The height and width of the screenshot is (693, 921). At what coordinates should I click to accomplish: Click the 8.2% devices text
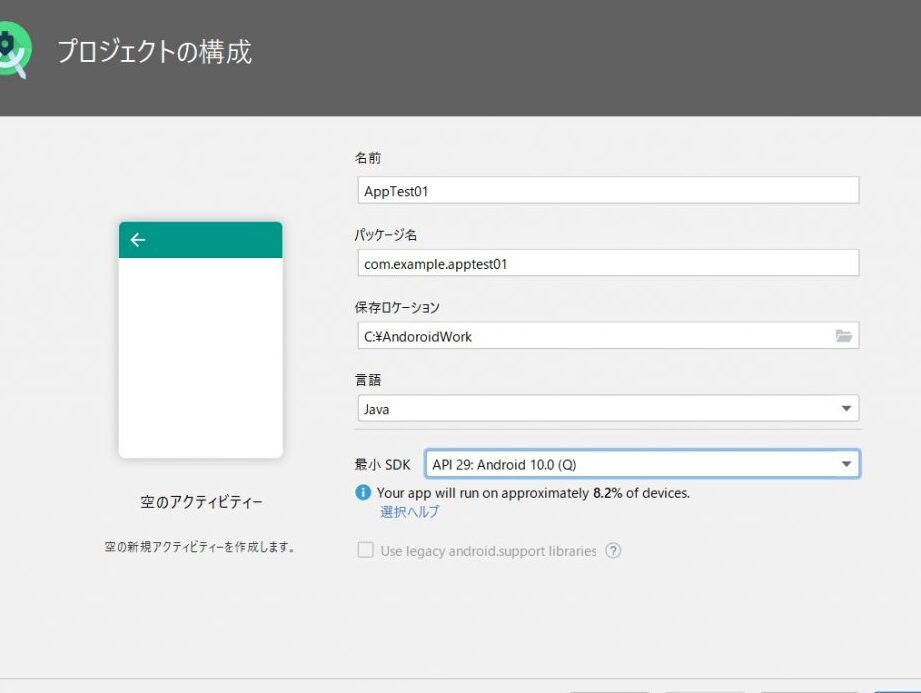point(607,493)
